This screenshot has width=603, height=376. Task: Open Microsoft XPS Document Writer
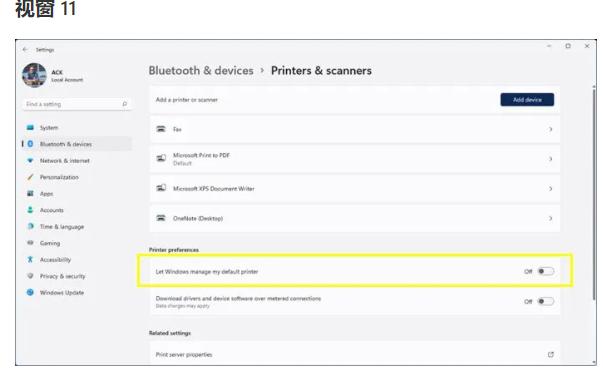[355, 189]
